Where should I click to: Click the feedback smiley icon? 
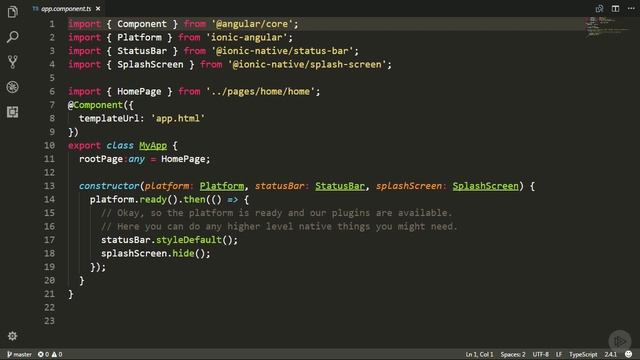629,354
